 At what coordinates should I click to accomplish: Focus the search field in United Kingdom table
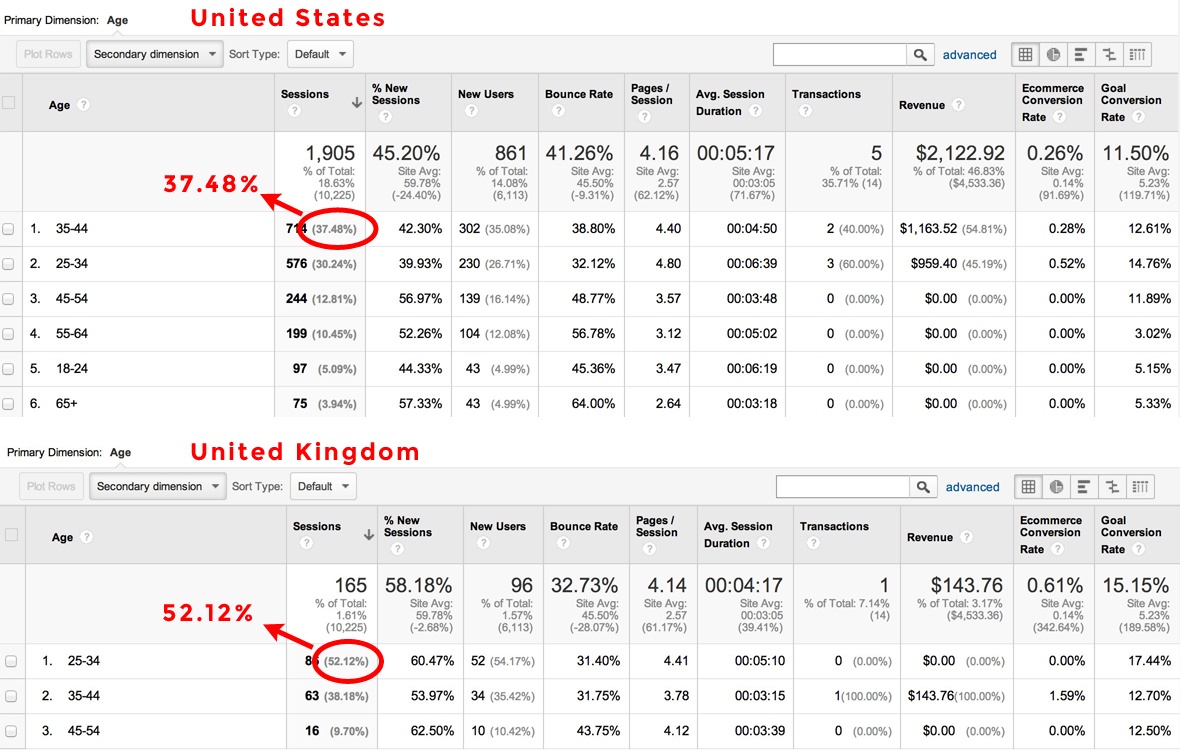pyautogui.click(x=842, y=487)
